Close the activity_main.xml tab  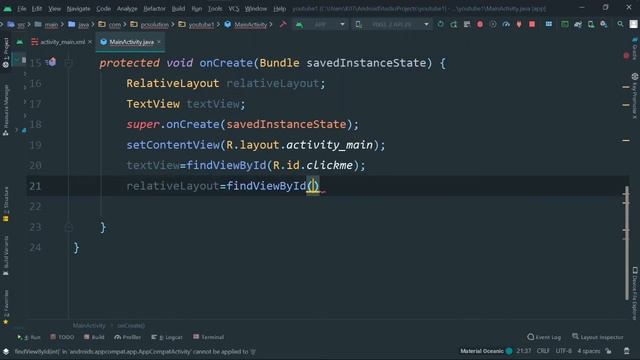click(90, 42)
